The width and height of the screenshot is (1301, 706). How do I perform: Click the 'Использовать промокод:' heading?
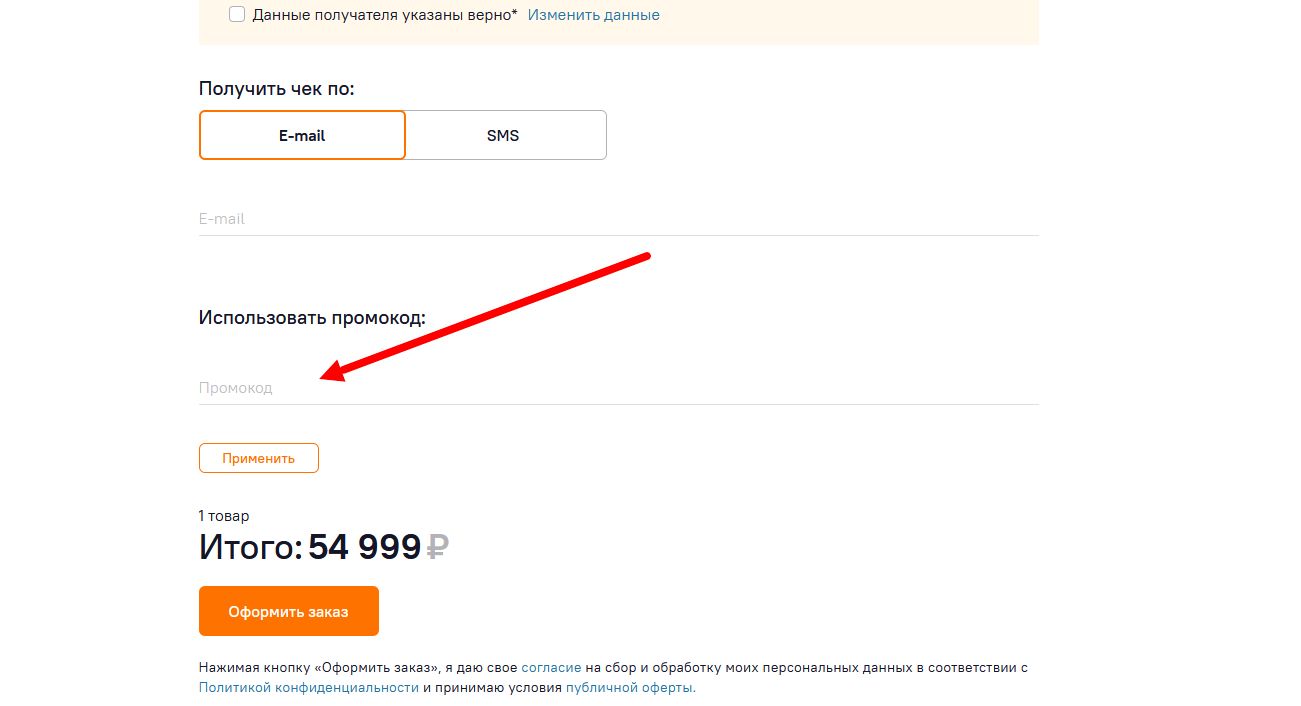(312, 318)
